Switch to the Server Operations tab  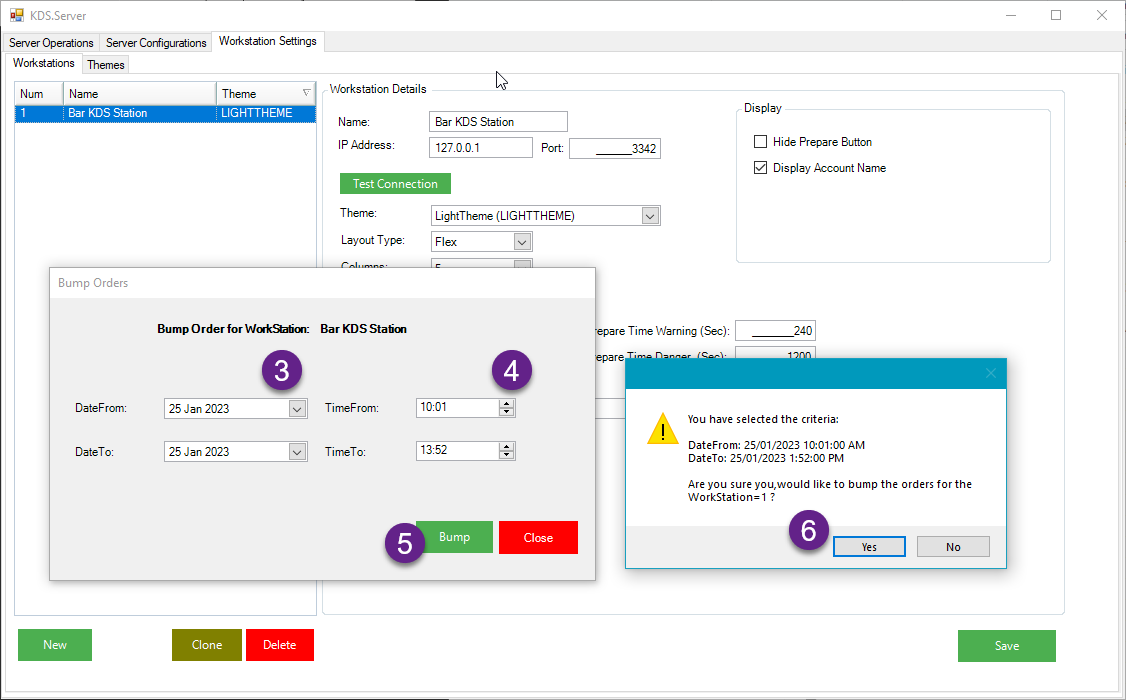52,43
